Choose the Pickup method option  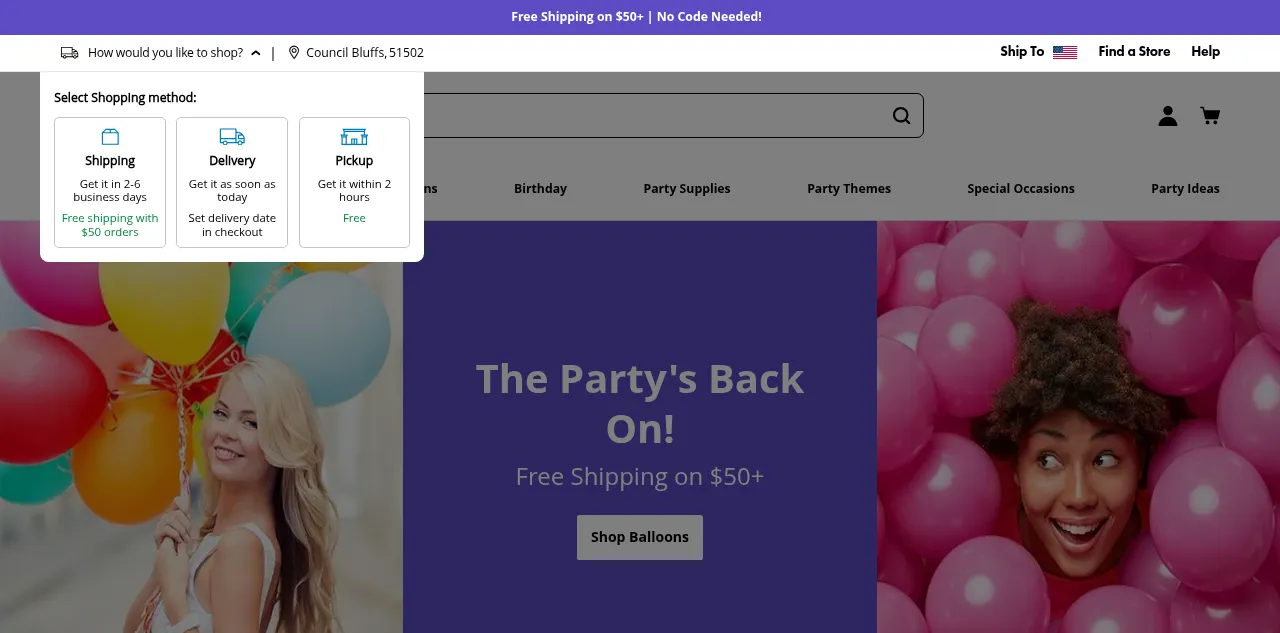(x=354, y=183)
